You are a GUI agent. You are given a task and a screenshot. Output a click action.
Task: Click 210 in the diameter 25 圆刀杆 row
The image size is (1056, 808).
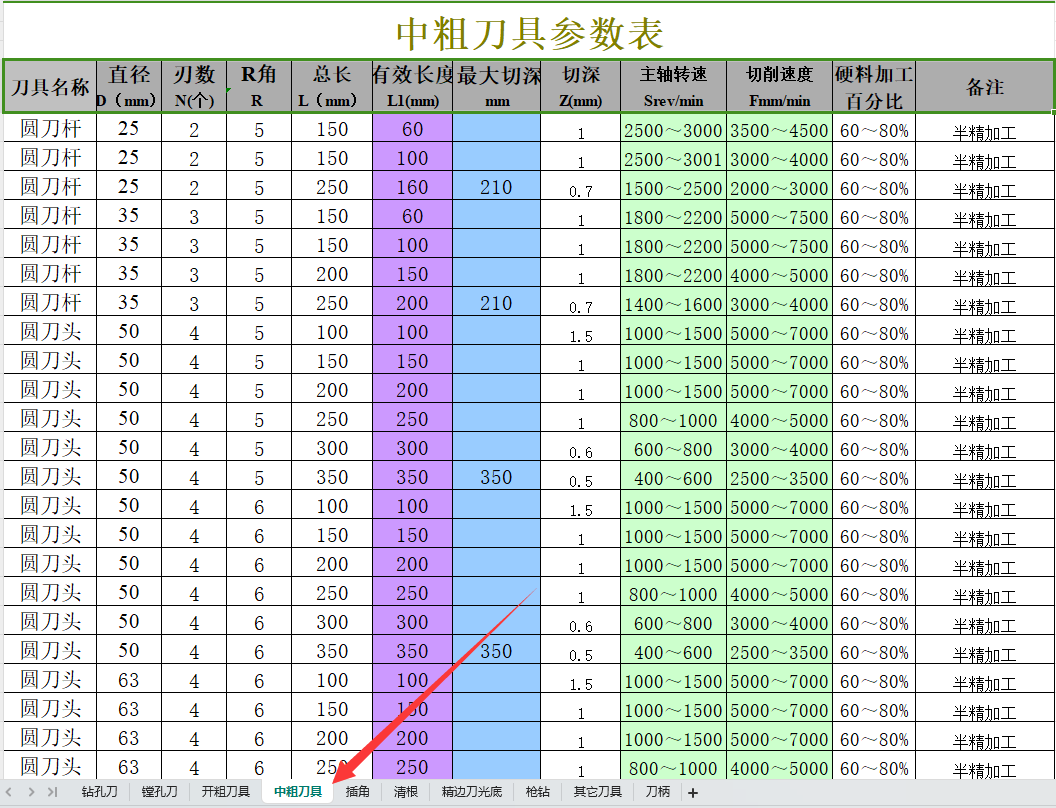[x=497, y=187]
